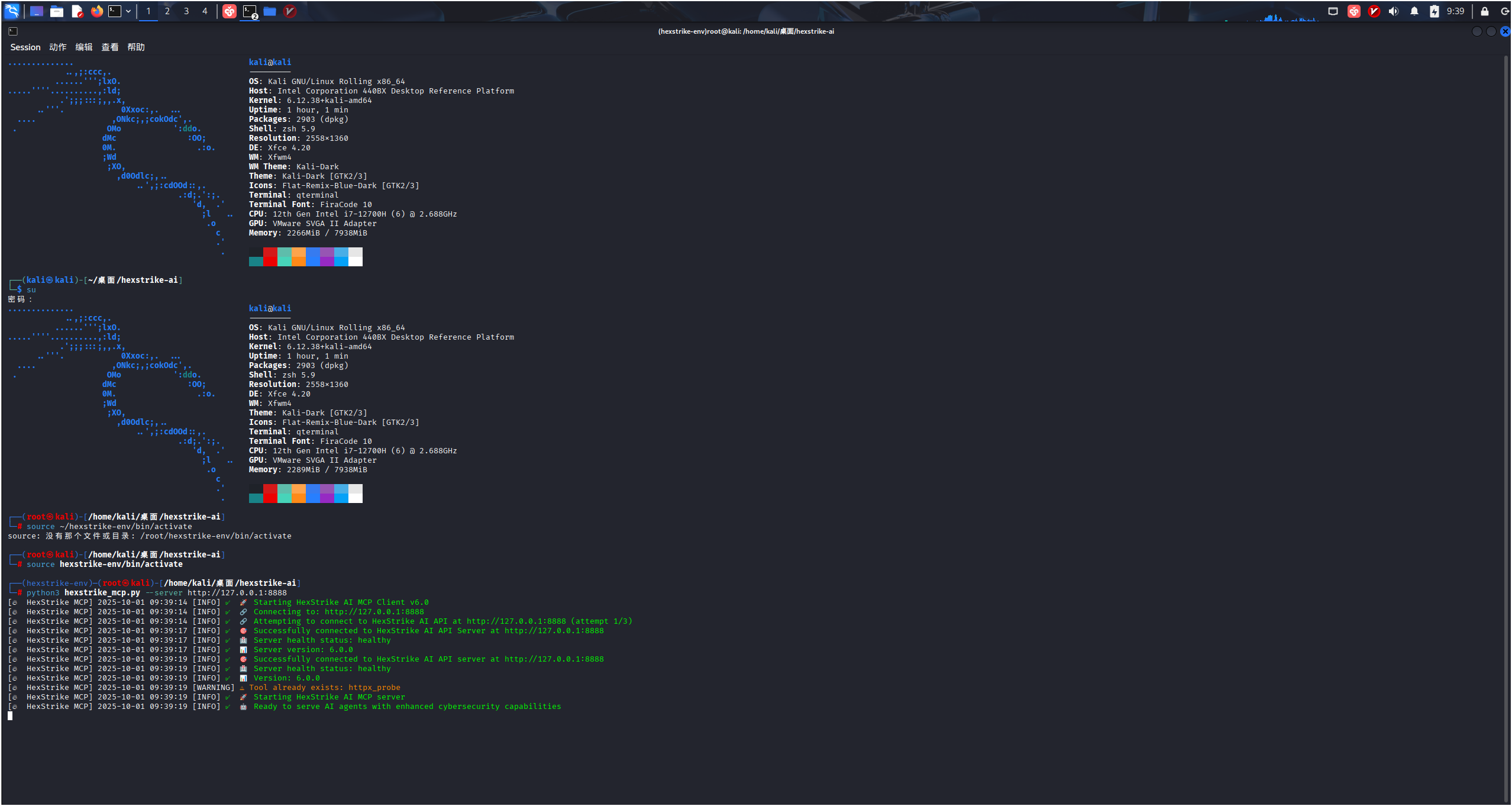1512x806 pixels.
Task: Switch to workspace 4
Action: click(x=205, y=11)
